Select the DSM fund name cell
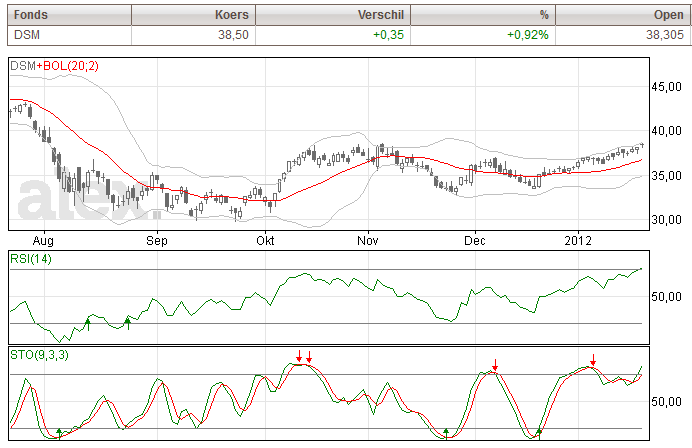Image resolution: width=692 pixels, height=448 pixels. click(x=70, y=35)
